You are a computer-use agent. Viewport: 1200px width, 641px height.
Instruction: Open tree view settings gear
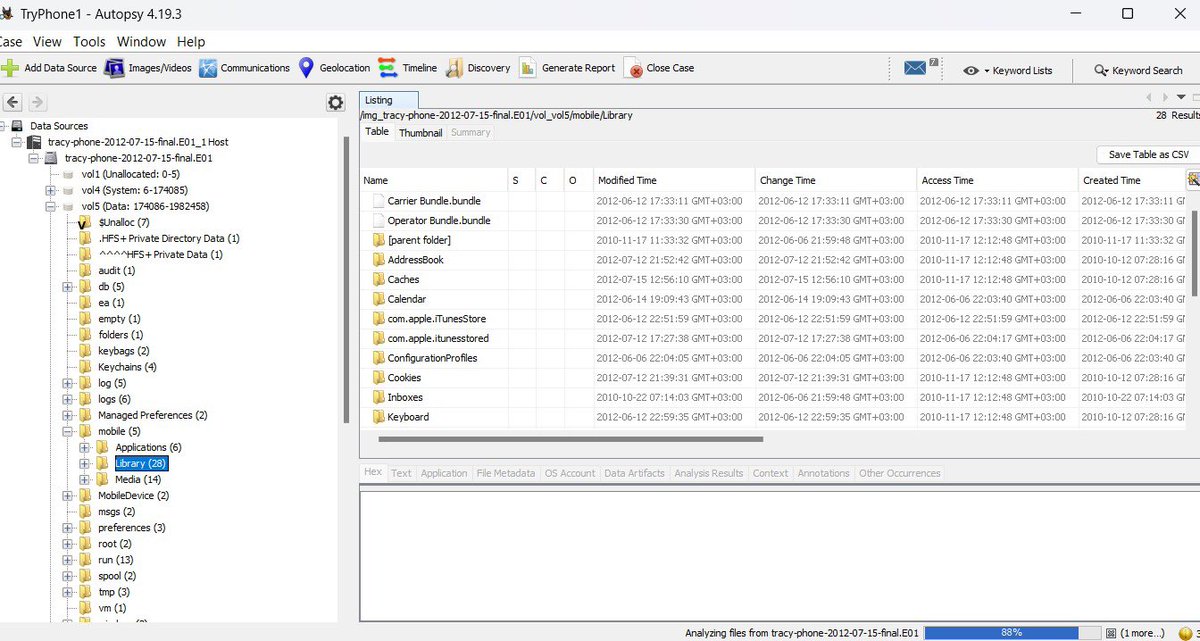point(335,103)
